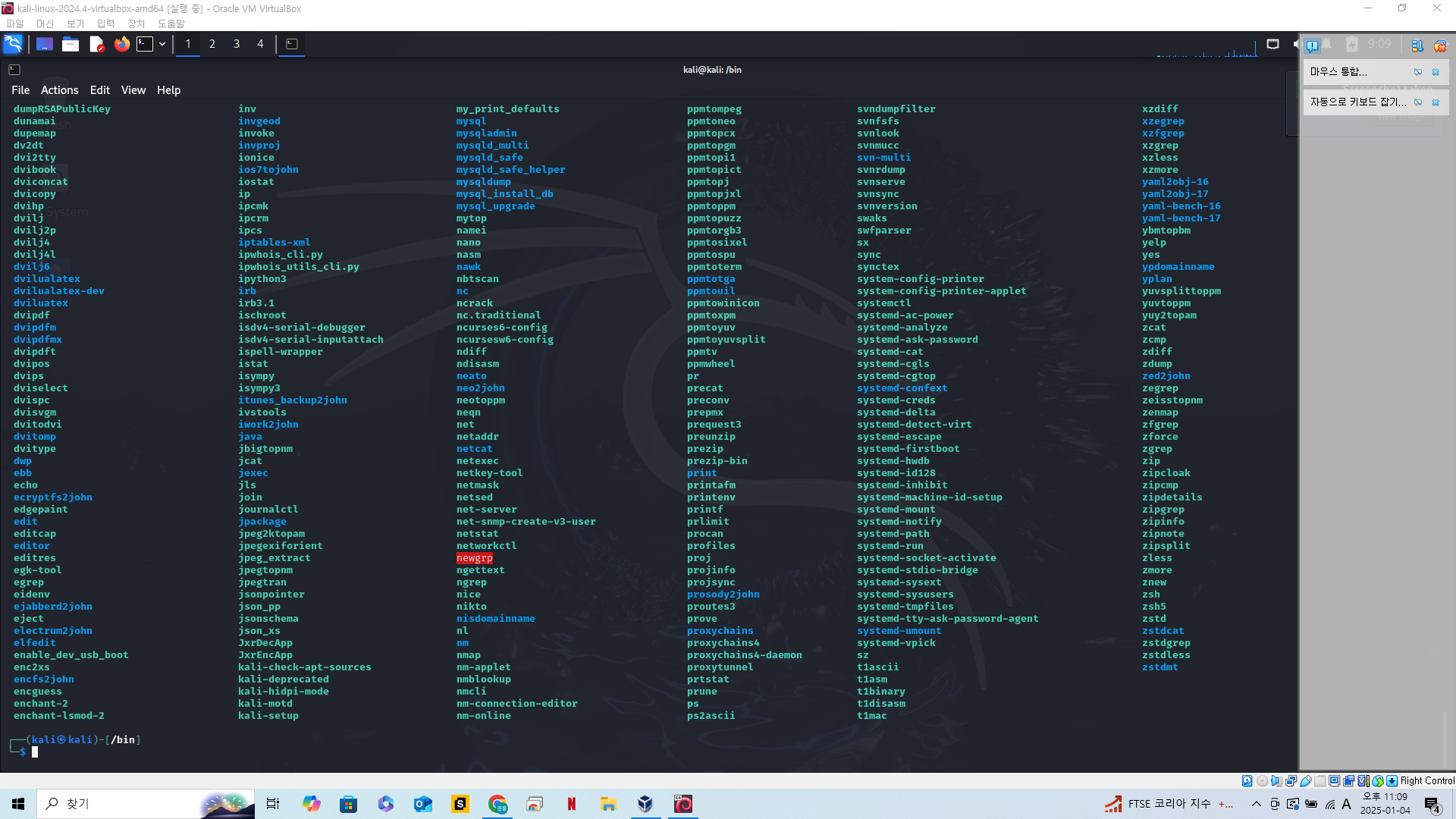Screen dimensions: 1456x819
Task: Disable future keyboard capture notifications
Action: 1418,102
